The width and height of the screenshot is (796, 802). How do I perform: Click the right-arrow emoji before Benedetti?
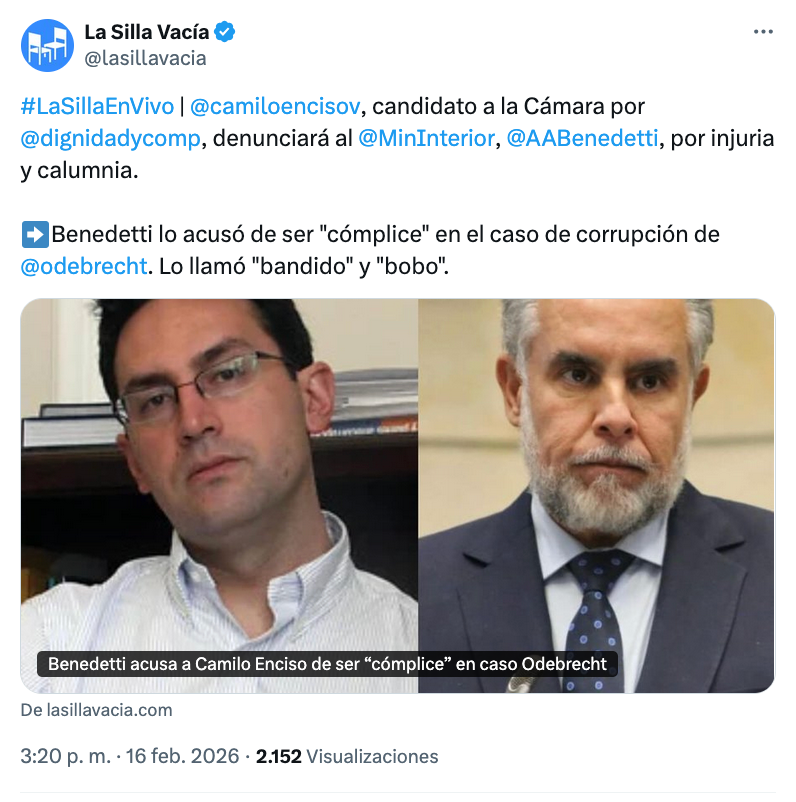(x=35, y=235)
